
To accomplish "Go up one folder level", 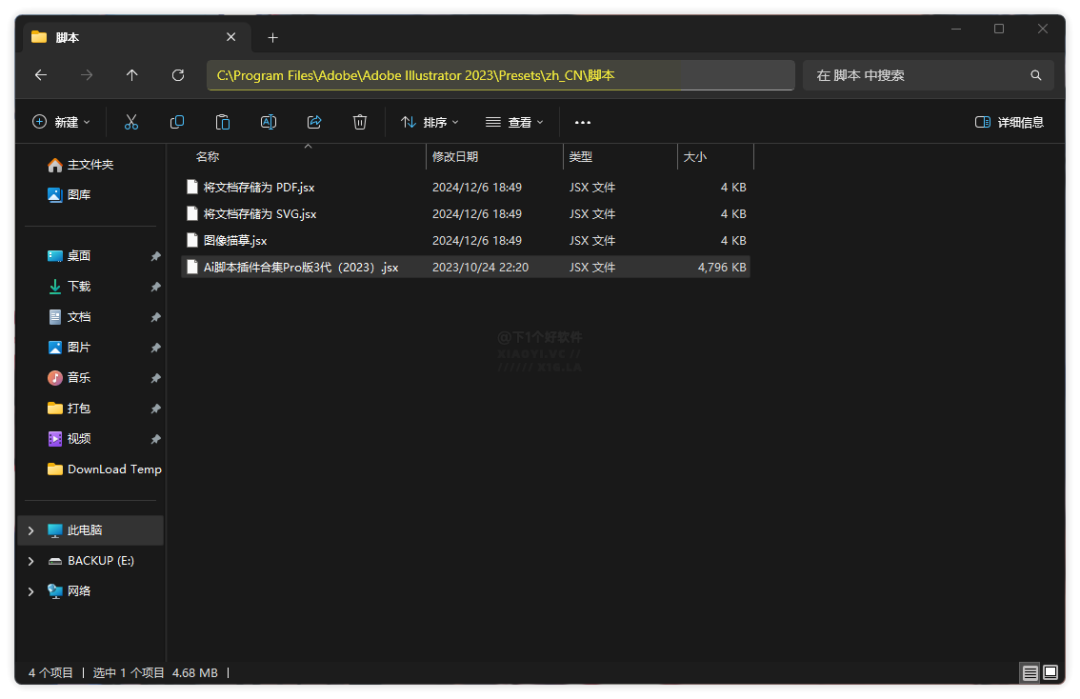I will (132, 75).
